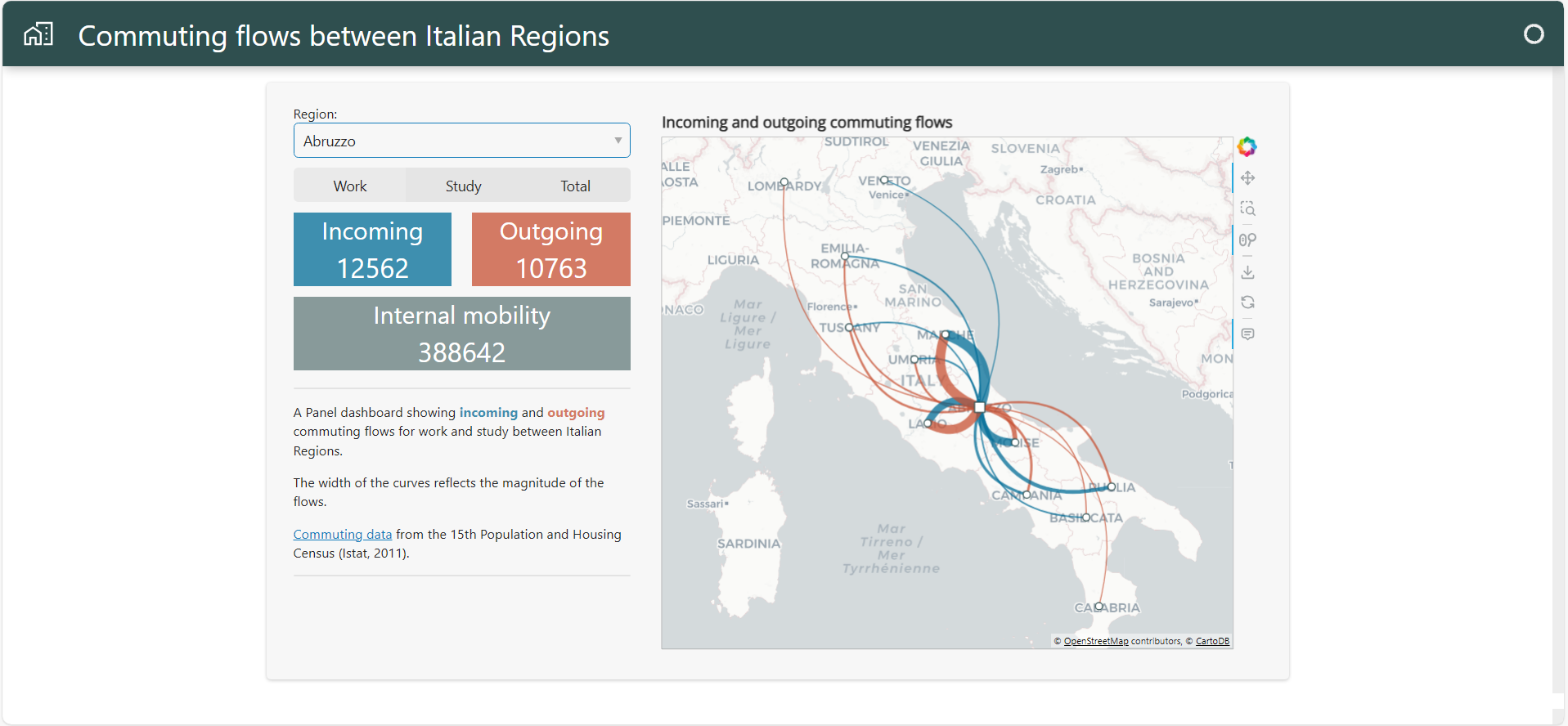Click the Calabria node circle on map
Image resolution: width=1568 pixels, height=726 pixels.
pos(1099,606)
